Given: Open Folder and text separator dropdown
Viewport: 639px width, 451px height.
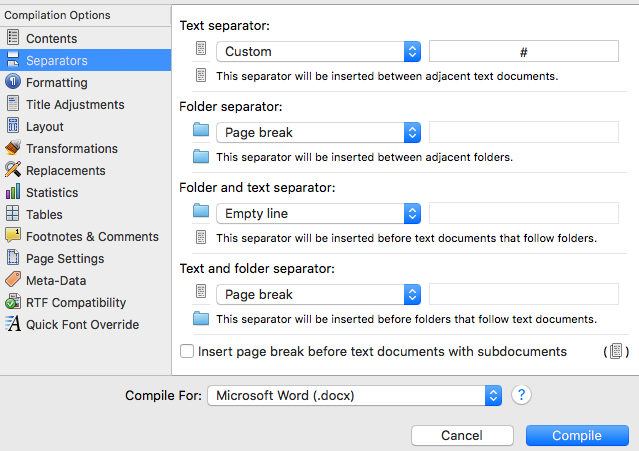Looking at the screenshot, I should coord(318,213).
